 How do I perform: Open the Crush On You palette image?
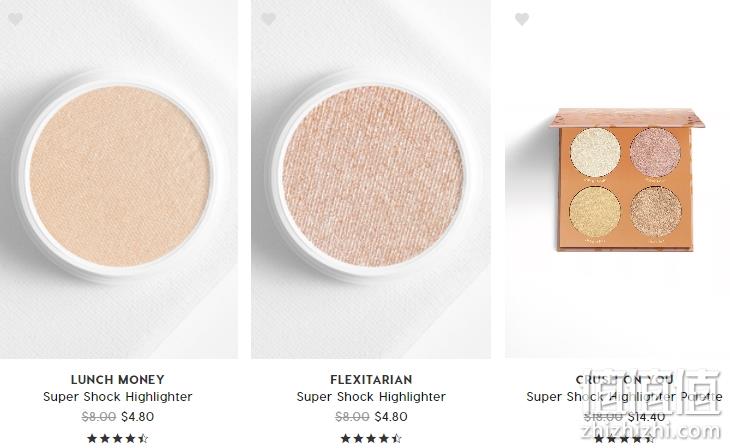pos(617,179)
